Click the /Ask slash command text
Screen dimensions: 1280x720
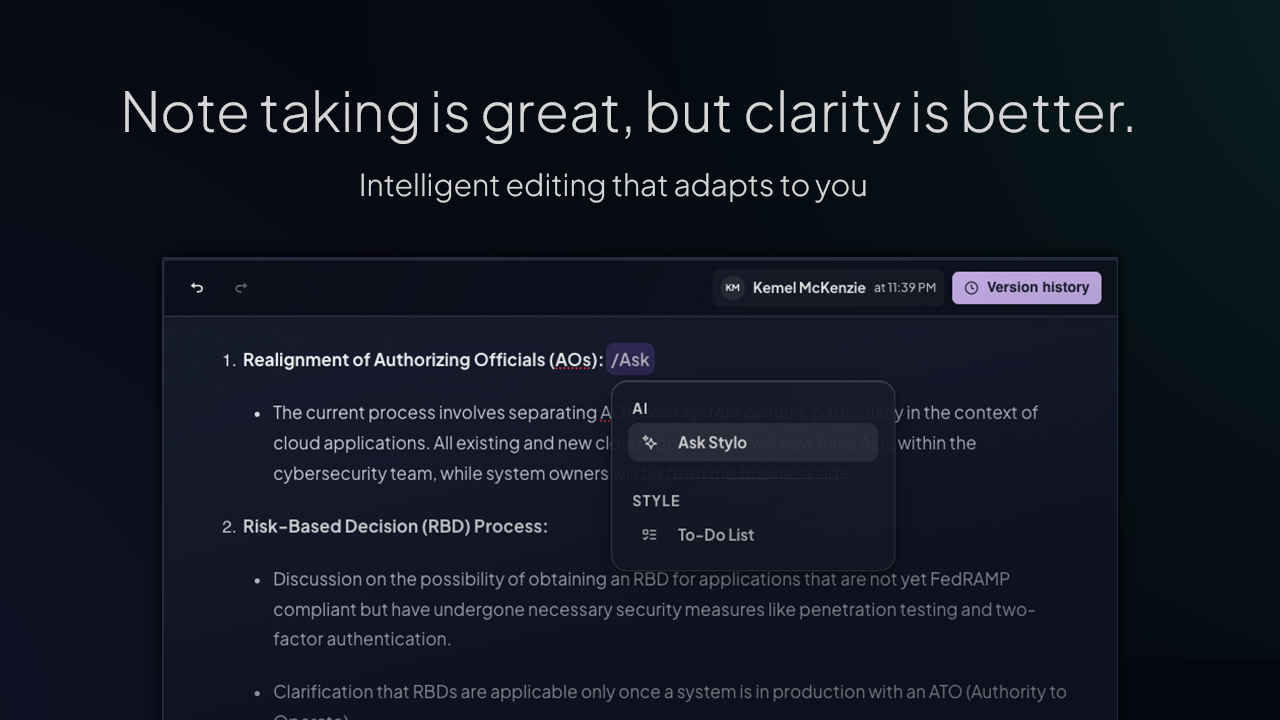click(x=631, y=358)
